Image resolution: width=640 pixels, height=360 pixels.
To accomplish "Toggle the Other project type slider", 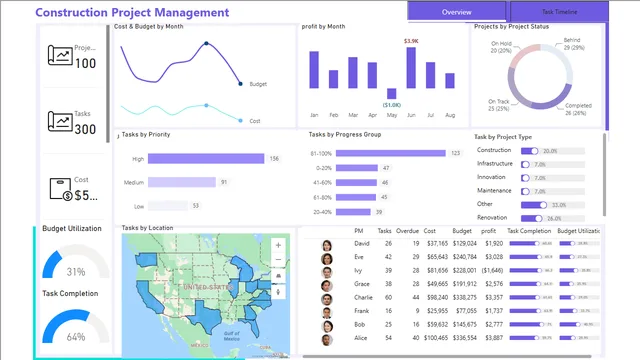I will point(553,205).
